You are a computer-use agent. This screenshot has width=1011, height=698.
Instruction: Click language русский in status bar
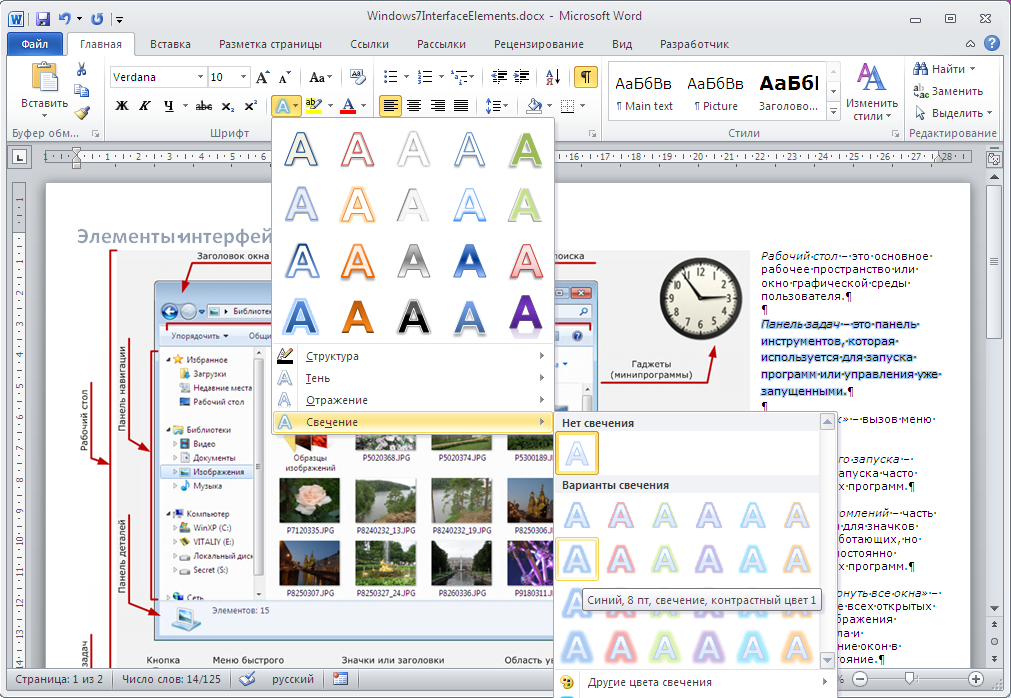pyautogui.click(x=292, y=679)
